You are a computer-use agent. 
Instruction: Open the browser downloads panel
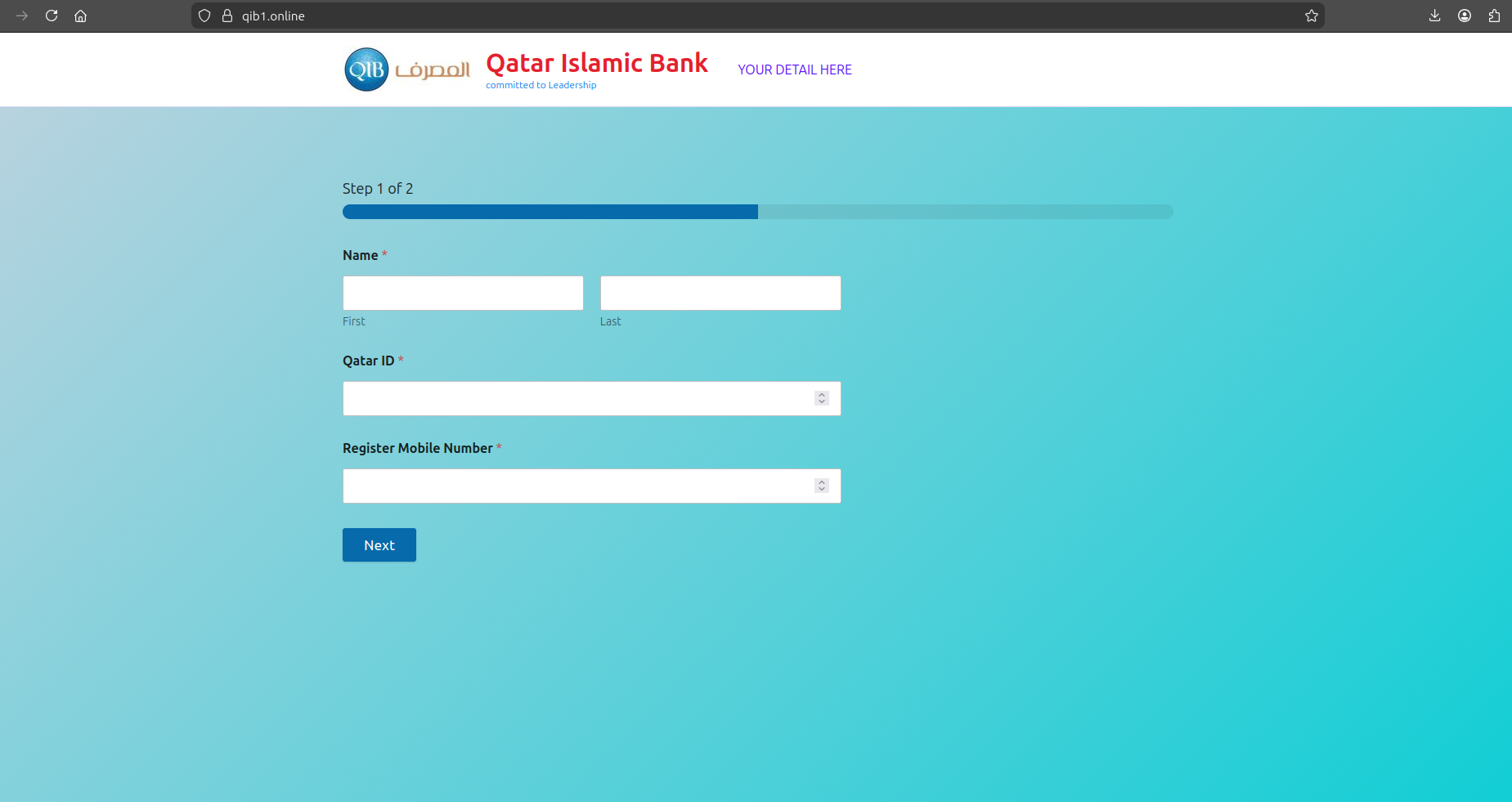pos(1434,16)
